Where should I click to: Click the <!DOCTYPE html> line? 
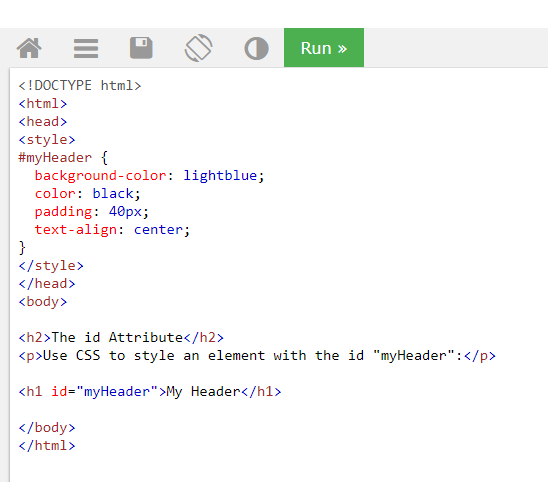click(80, 86)
